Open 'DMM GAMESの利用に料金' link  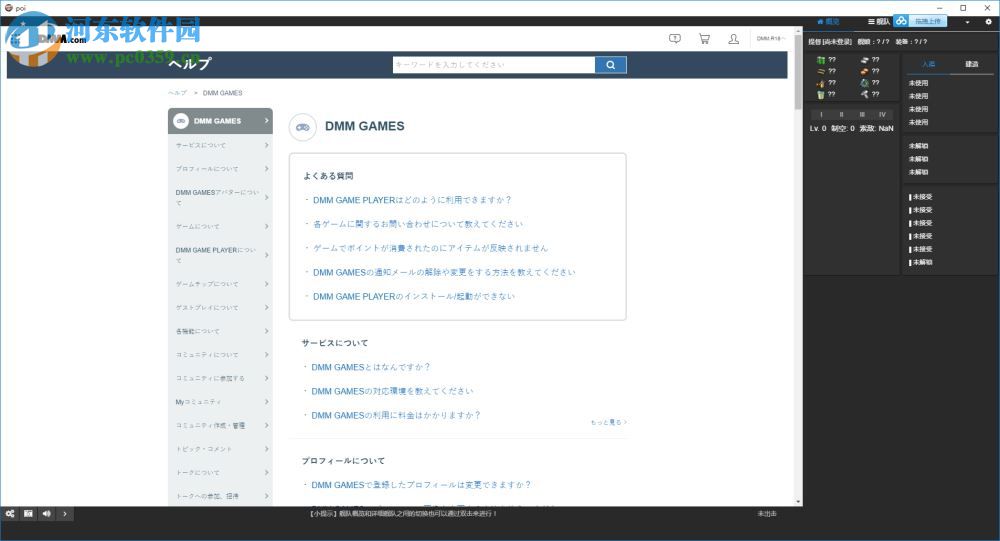point(395,415)
